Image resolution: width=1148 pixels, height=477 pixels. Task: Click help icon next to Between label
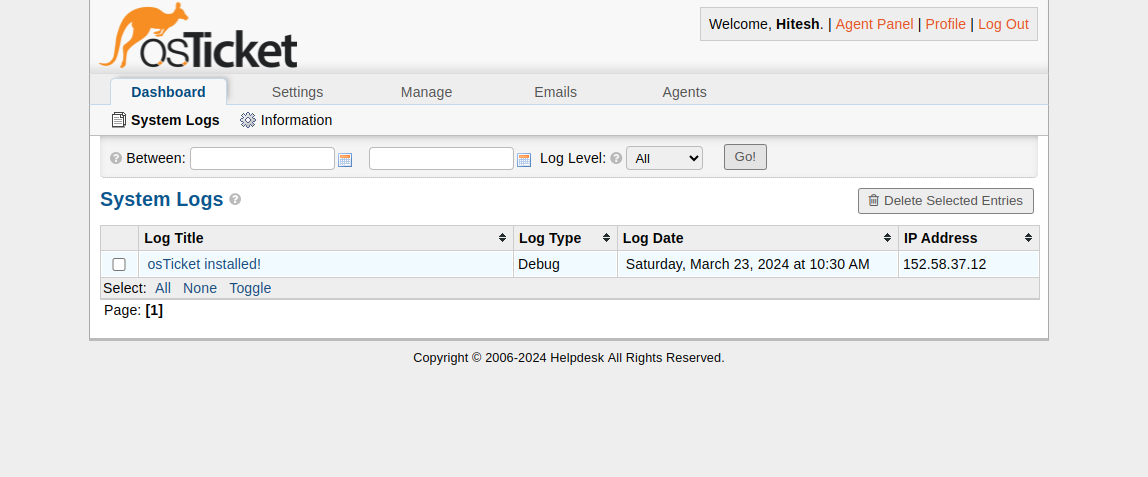coord(116,159)
